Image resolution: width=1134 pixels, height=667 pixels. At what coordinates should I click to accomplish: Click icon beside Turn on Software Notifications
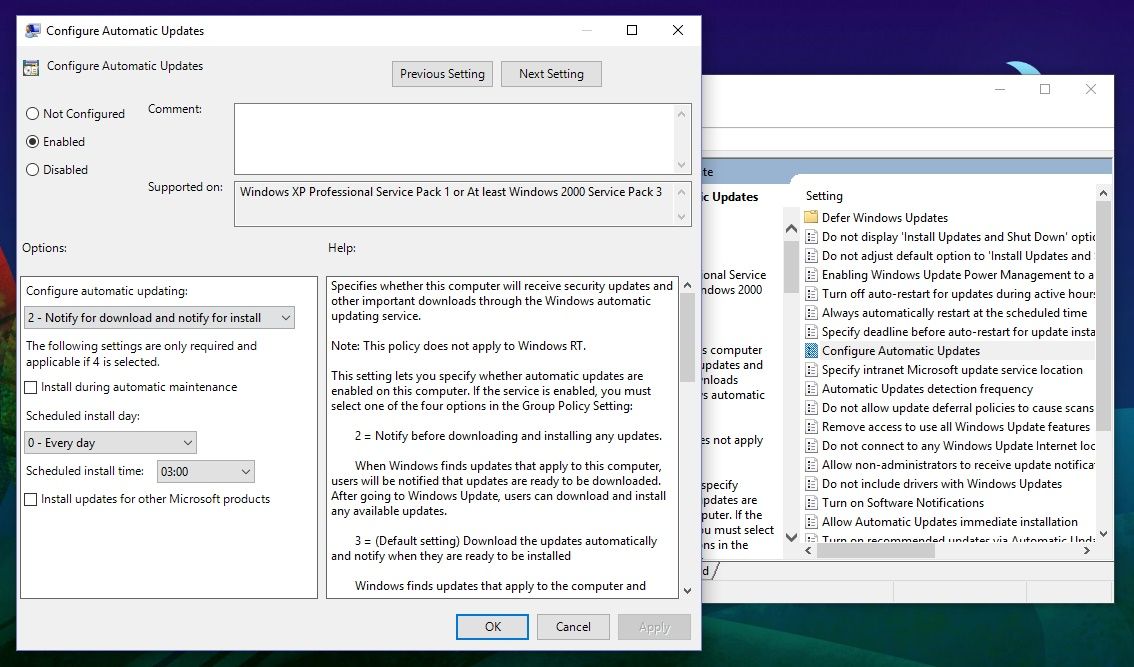point(811,503)
